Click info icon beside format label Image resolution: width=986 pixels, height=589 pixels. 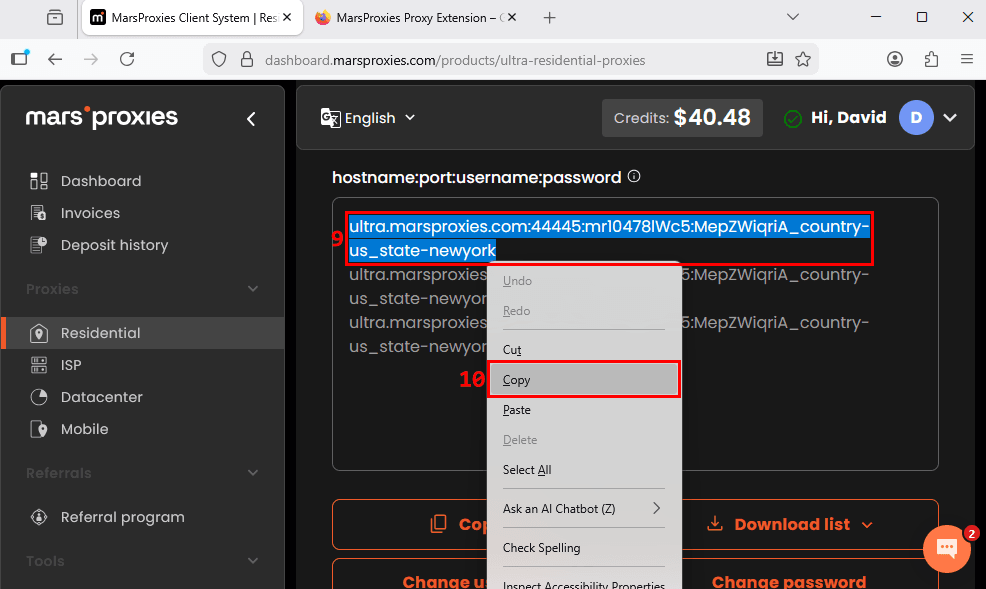(x=634, y=177)
